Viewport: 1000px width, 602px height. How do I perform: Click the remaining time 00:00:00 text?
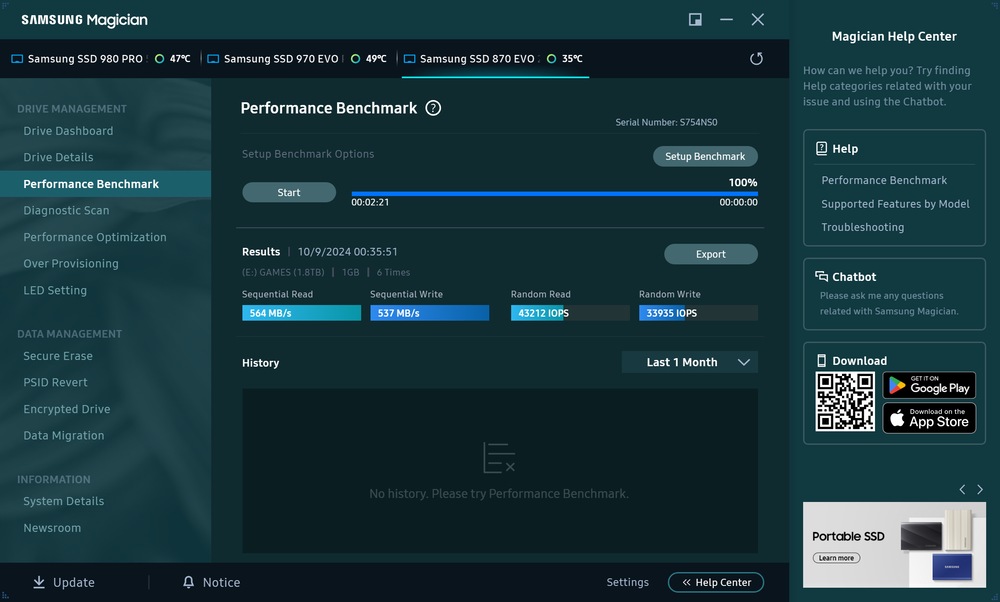(x=739, y=202)
